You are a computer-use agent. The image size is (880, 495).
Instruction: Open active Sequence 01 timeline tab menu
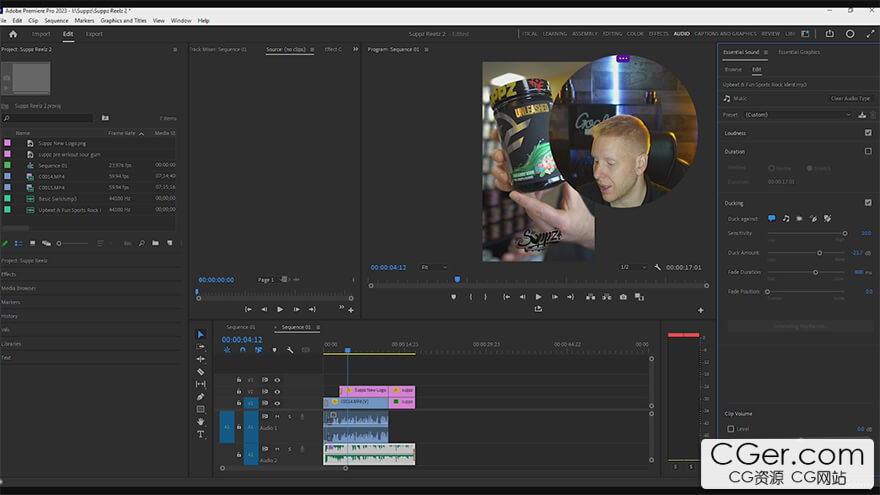click(318, 327)
